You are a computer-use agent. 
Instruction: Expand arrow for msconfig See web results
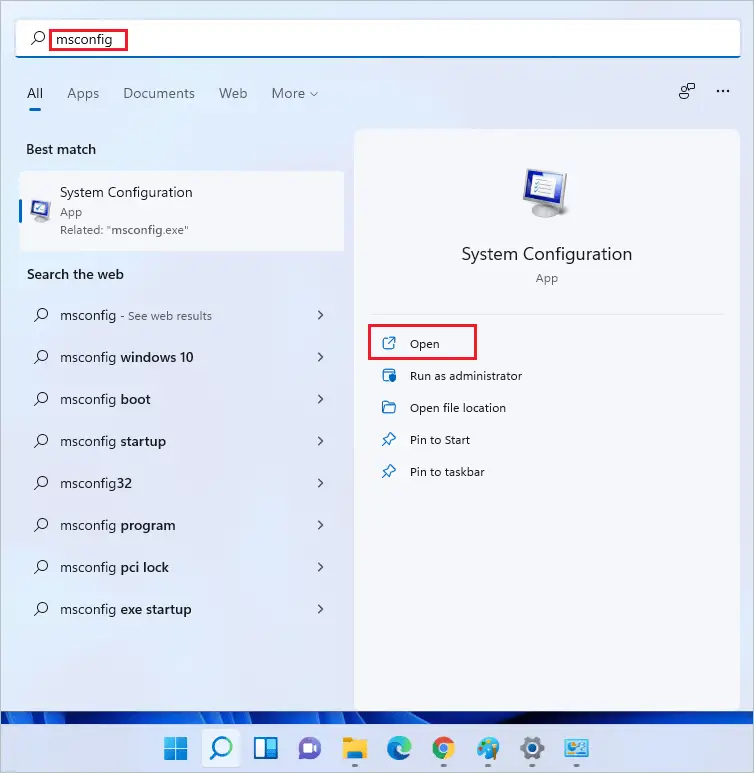point(321,315)
